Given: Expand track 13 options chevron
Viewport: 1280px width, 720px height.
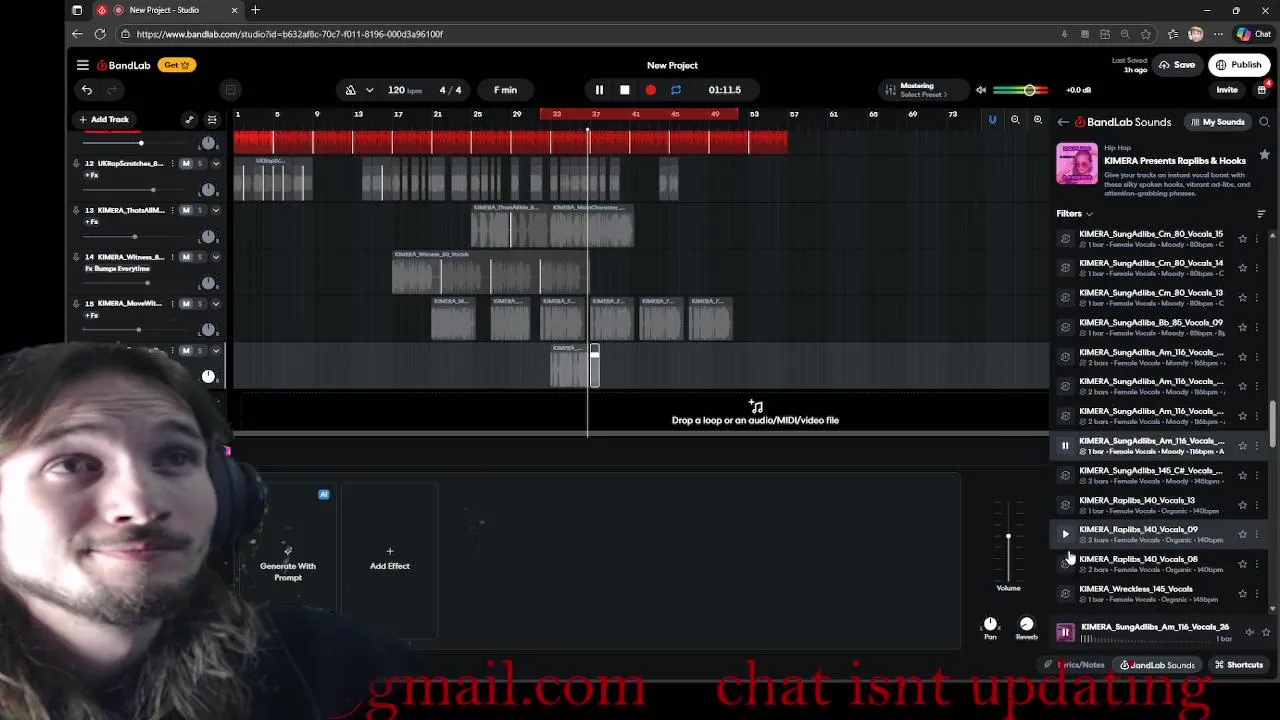Looking at the screenshot, I should (x=215, y=210).
